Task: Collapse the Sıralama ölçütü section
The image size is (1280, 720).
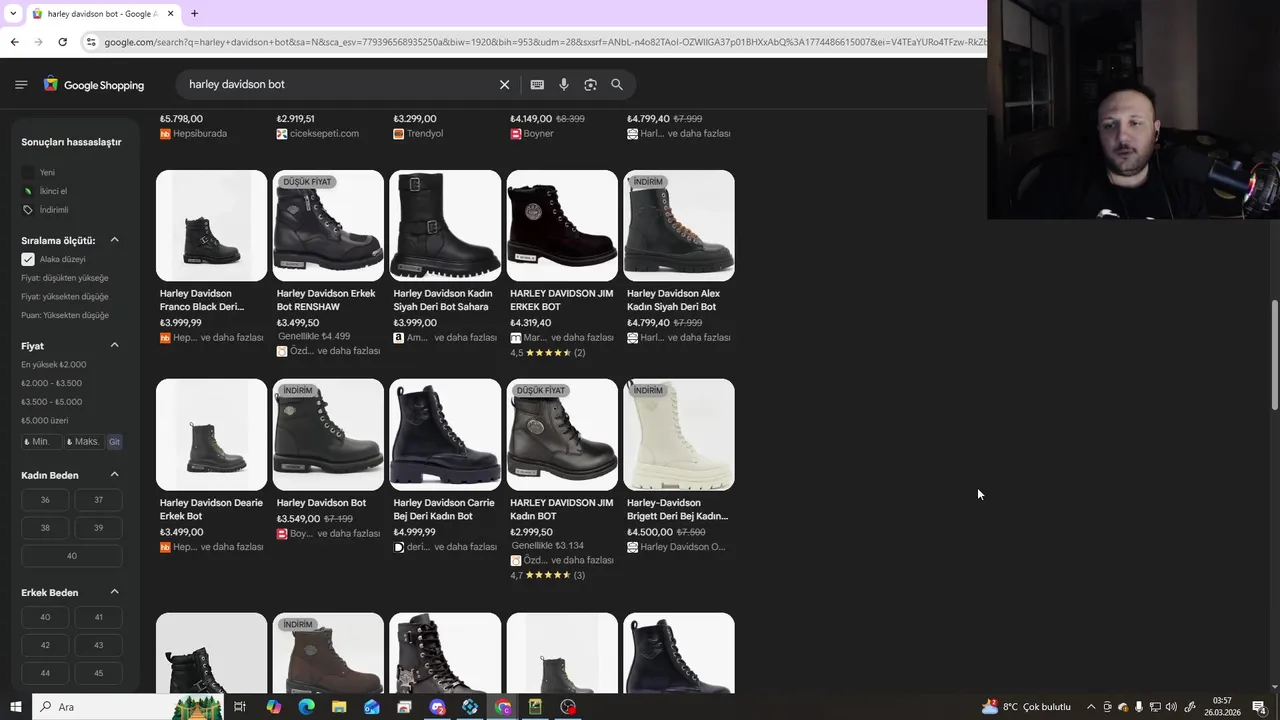Action: (114, 240)
